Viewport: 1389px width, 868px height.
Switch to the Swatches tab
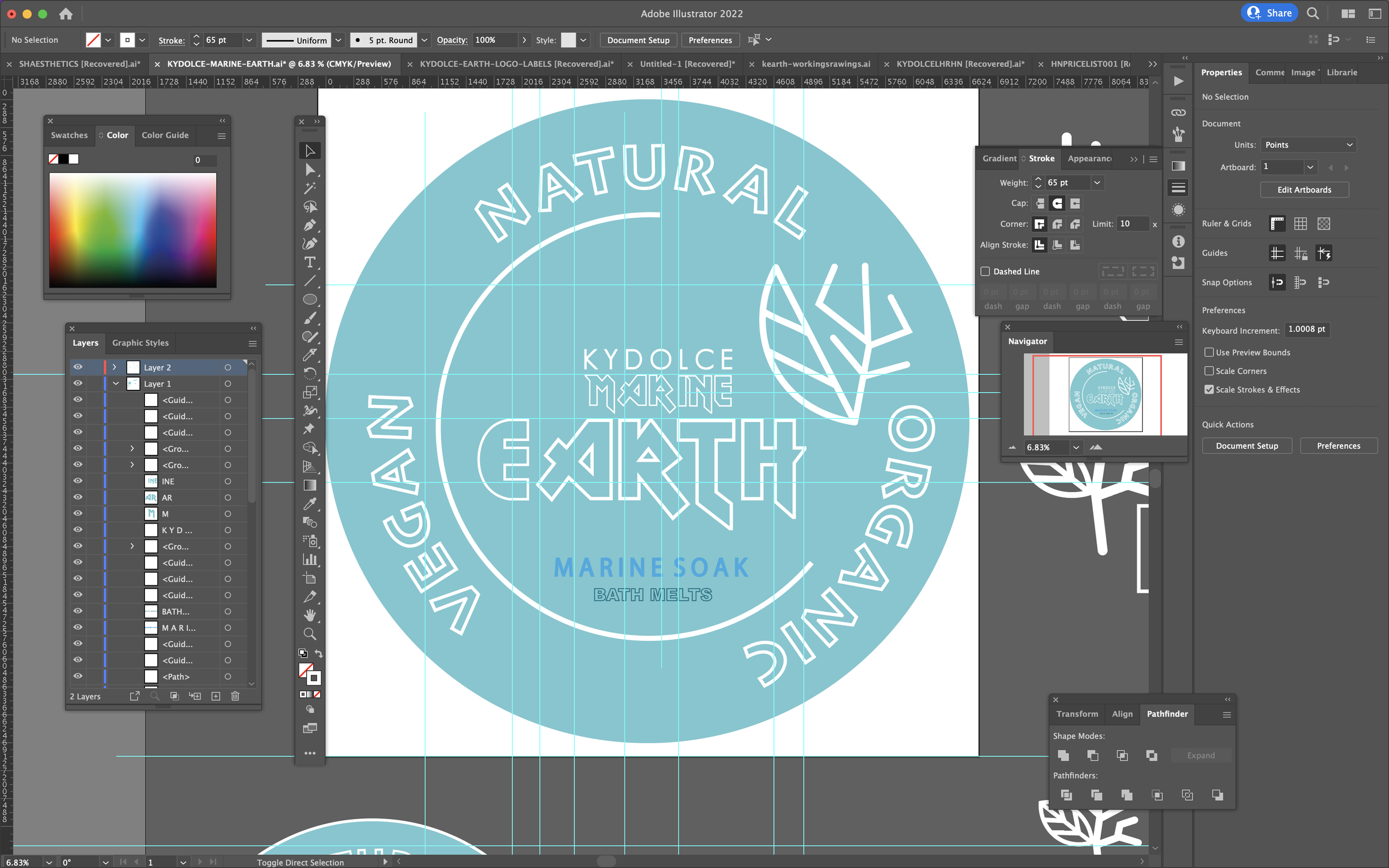tap(69, 136)
